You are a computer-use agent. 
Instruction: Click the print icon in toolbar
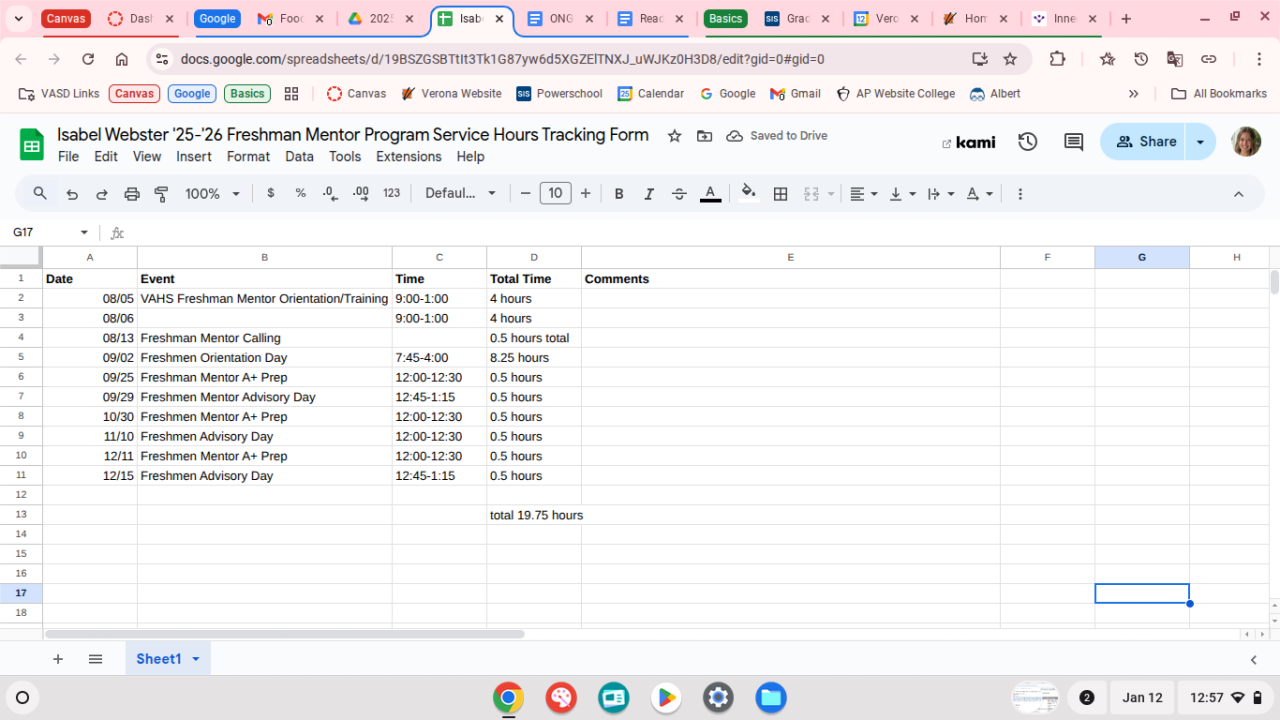(131, 194)
